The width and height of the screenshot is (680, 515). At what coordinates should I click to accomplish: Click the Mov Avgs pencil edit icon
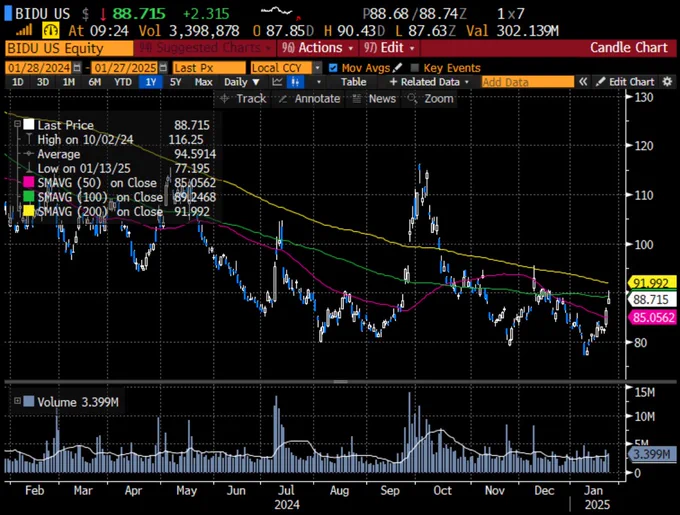pyautogui.click(x=397, y=68)
